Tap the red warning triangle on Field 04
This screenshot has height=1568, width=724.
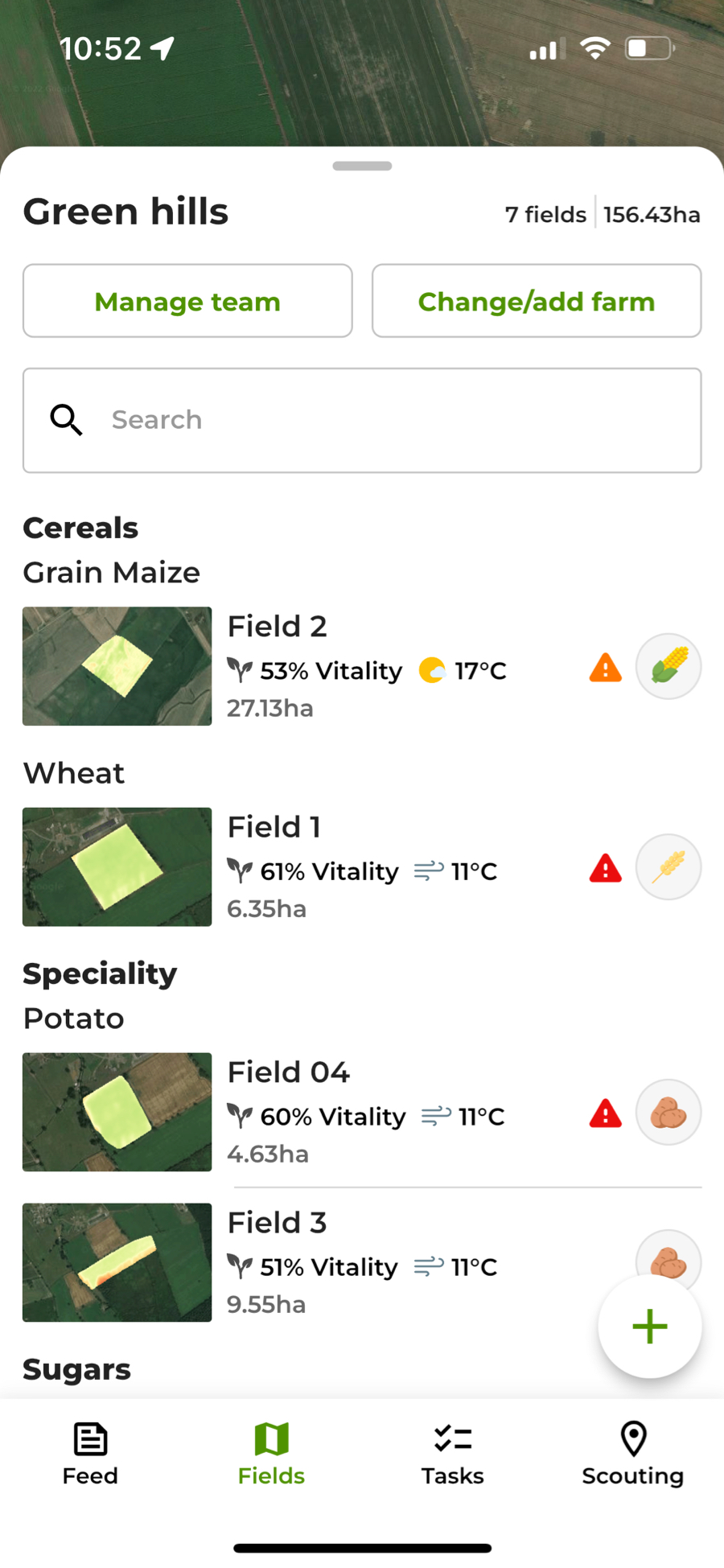coord(605,1114)
